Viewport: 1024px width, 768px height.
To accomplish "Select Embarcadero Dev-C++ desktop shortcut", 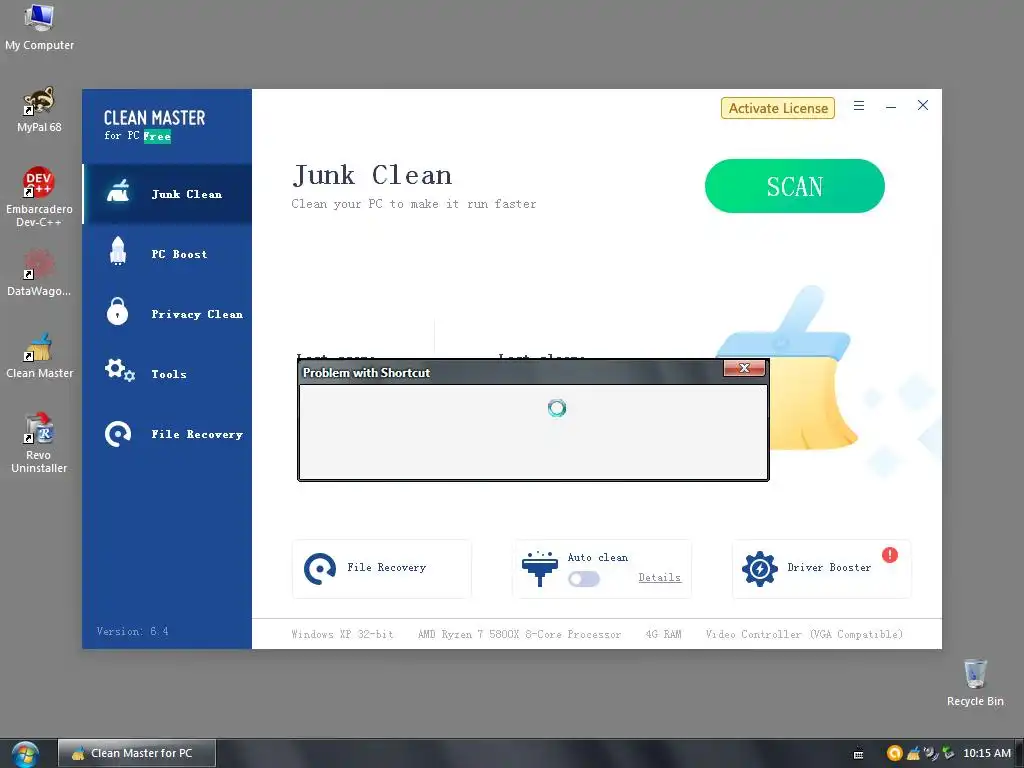I will [39, 197].
